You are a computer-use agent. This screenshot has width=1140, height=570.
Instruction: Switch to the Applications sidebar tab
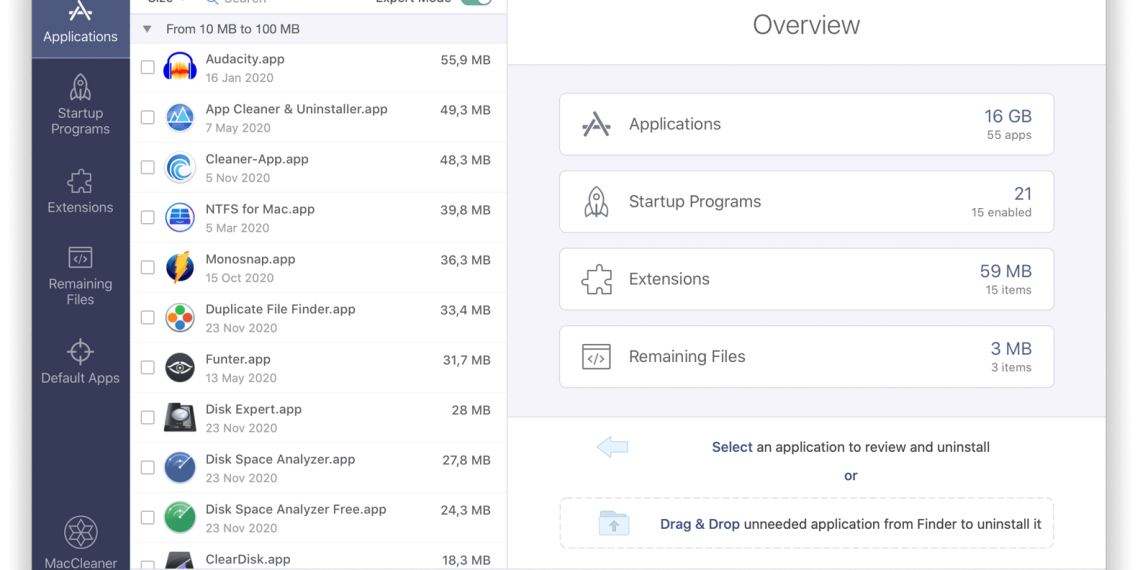click(80, 24)
